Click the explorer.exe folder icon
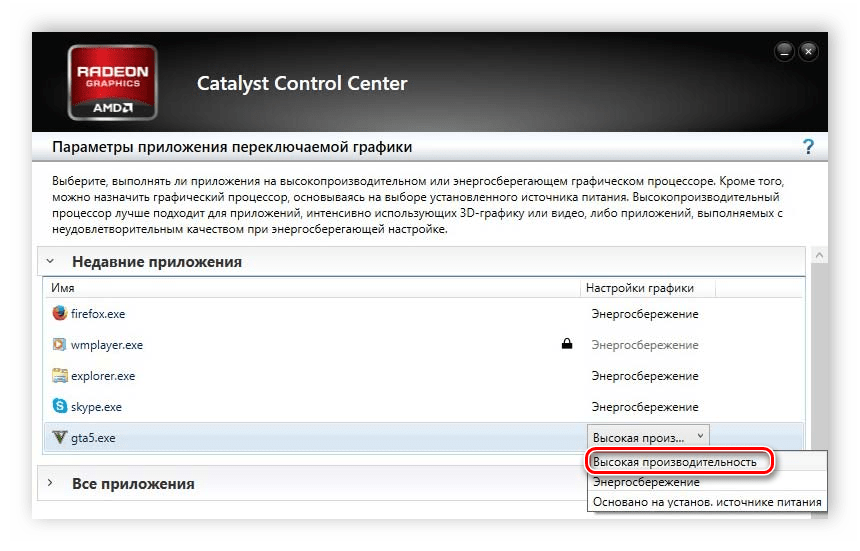The image size is (860, 551). pyautogui.click(x=60, y=376)
